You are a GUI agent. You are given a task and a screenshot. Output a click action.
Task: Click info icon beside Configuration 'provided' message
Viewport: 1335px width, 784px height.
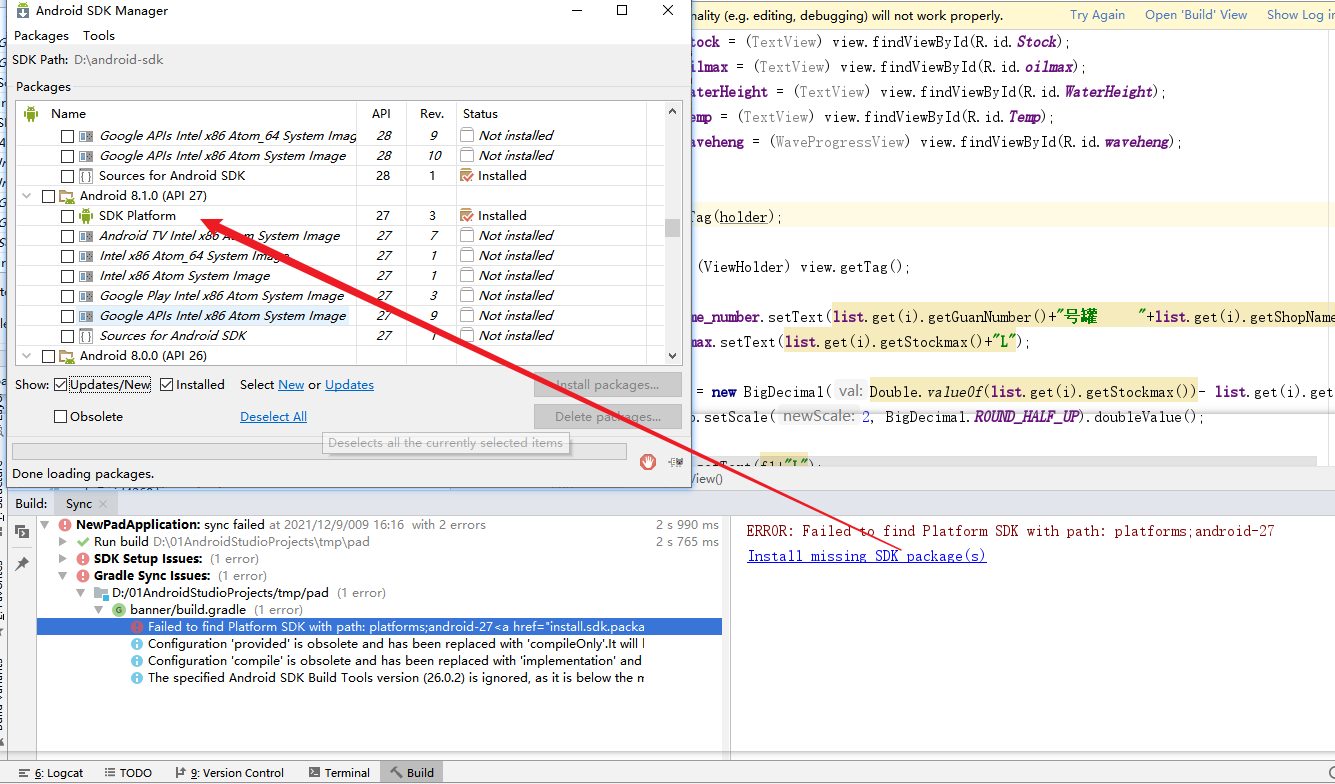tap(137, 644)
